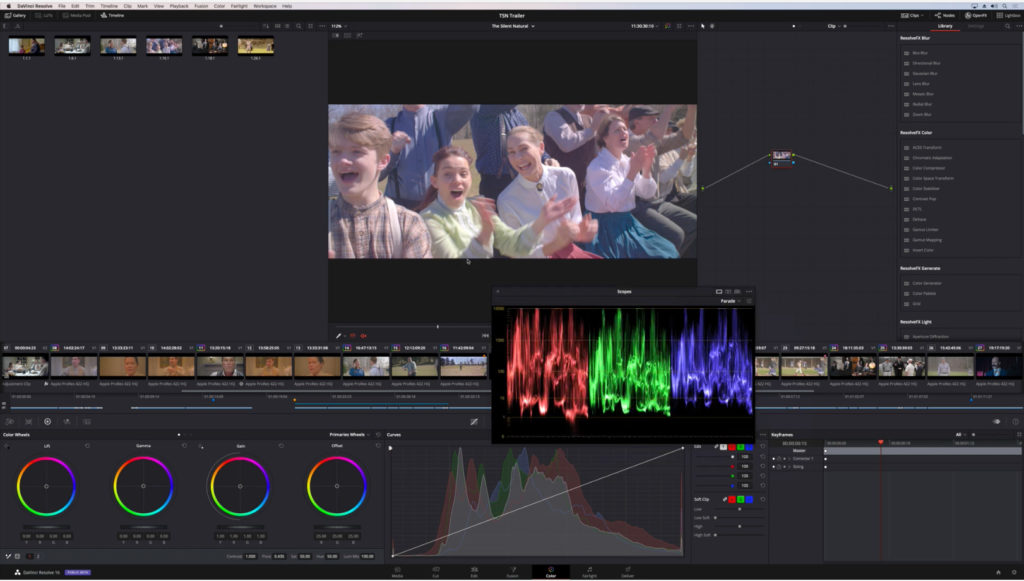Open the Lightbox view
This screenshot has height=581, width=1024.
pos(1008,15)
